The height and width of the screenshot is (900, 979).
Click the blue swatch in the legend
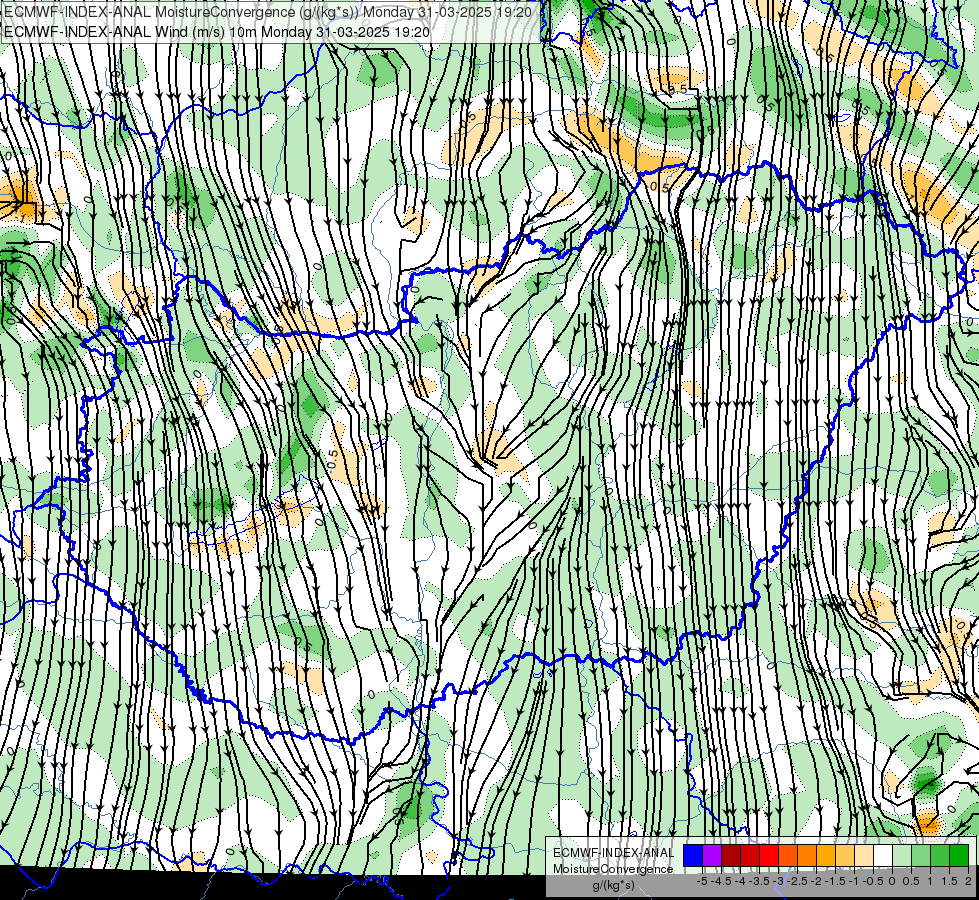(x=693, y=855)
